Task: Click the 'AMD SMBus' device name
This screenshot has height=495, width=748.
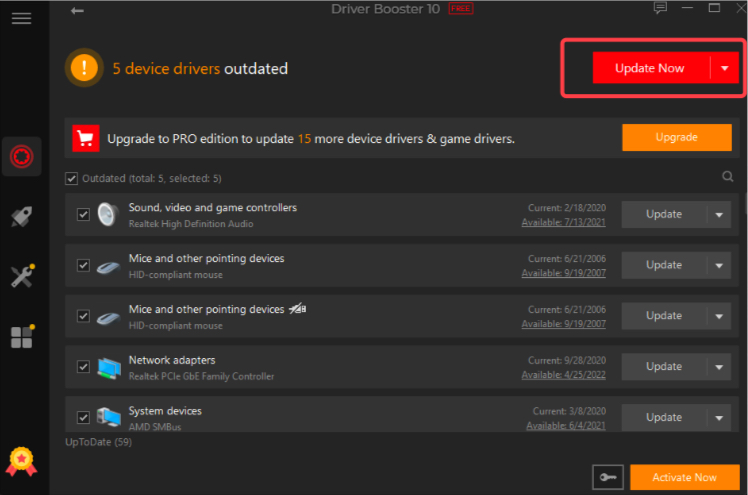Action: [155, 427]
